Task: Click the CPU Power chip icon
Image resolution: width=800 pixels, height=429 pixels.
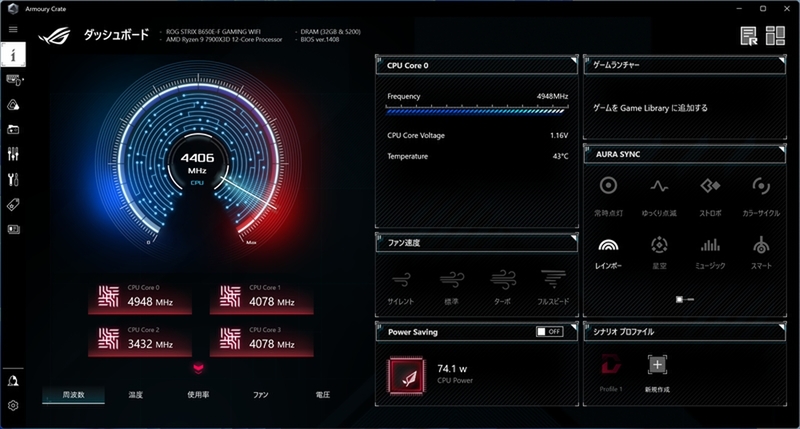Action: tap(406, 376)
